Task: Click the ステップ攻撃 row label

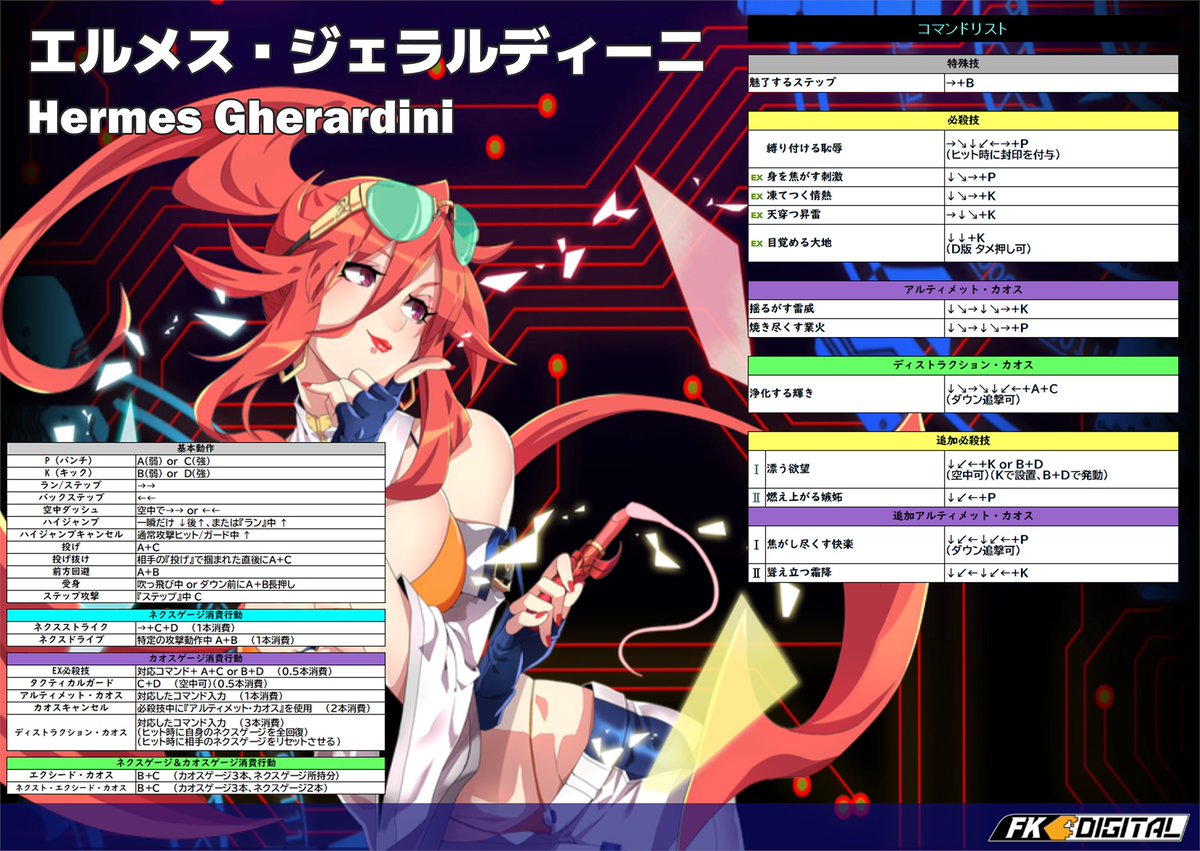Action: (70, 595)
